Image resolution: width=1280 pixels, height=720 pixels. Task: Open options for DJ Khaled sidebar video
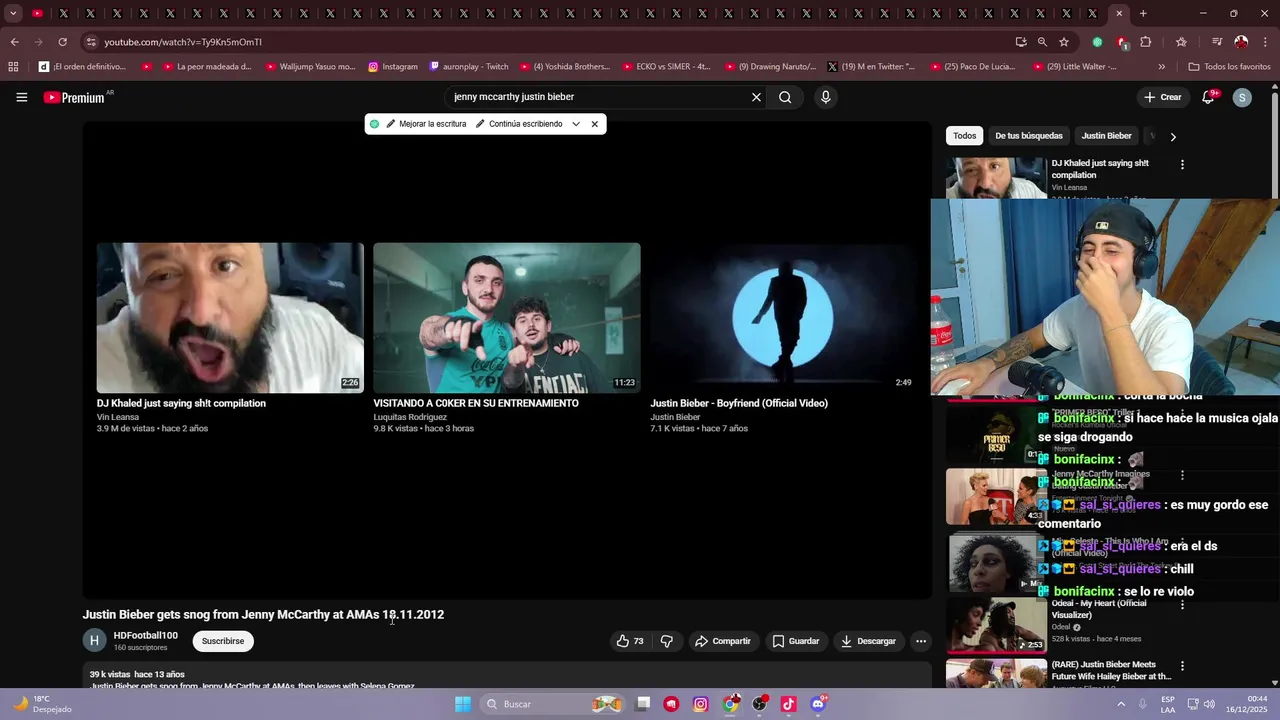(x=1182, y=164)
